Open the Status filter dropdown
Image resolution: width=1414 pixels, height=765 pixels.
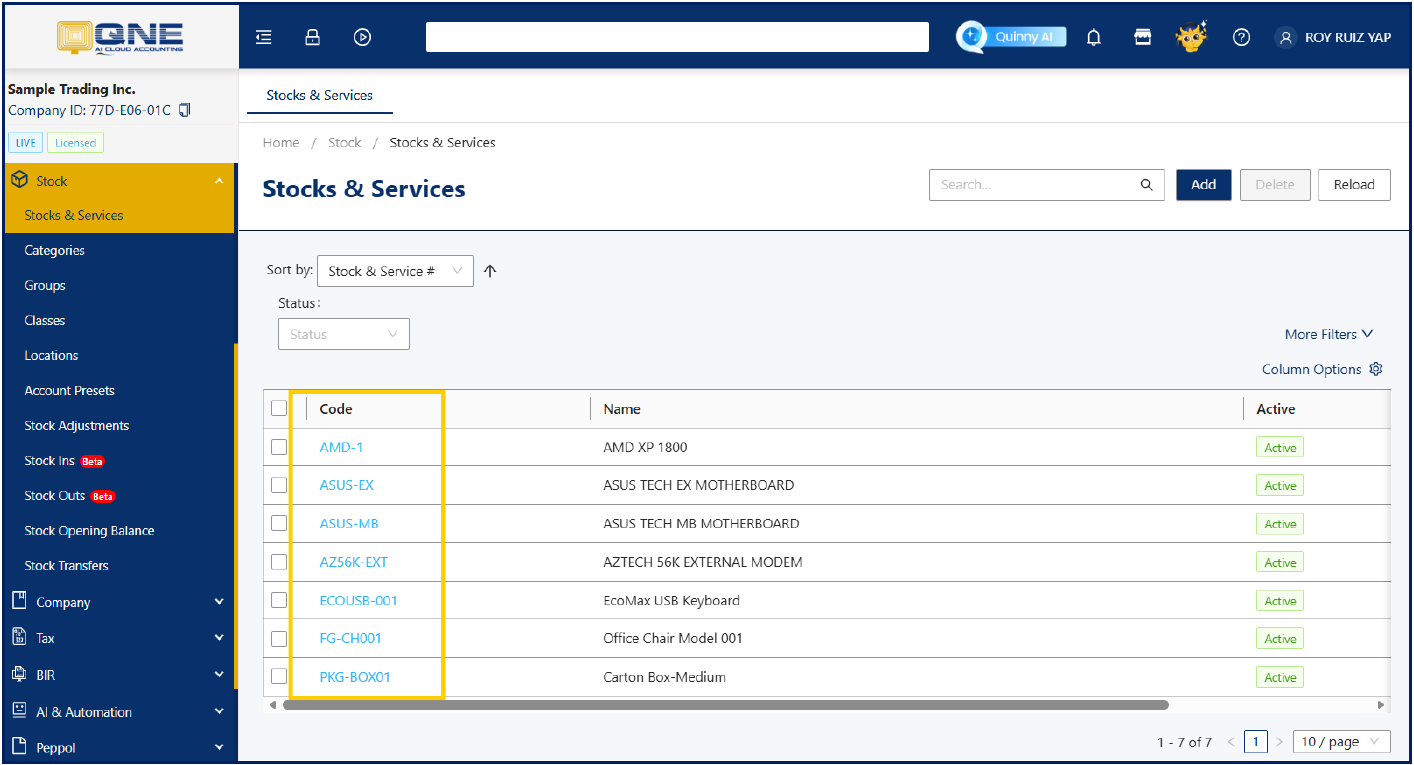point(344,334)
